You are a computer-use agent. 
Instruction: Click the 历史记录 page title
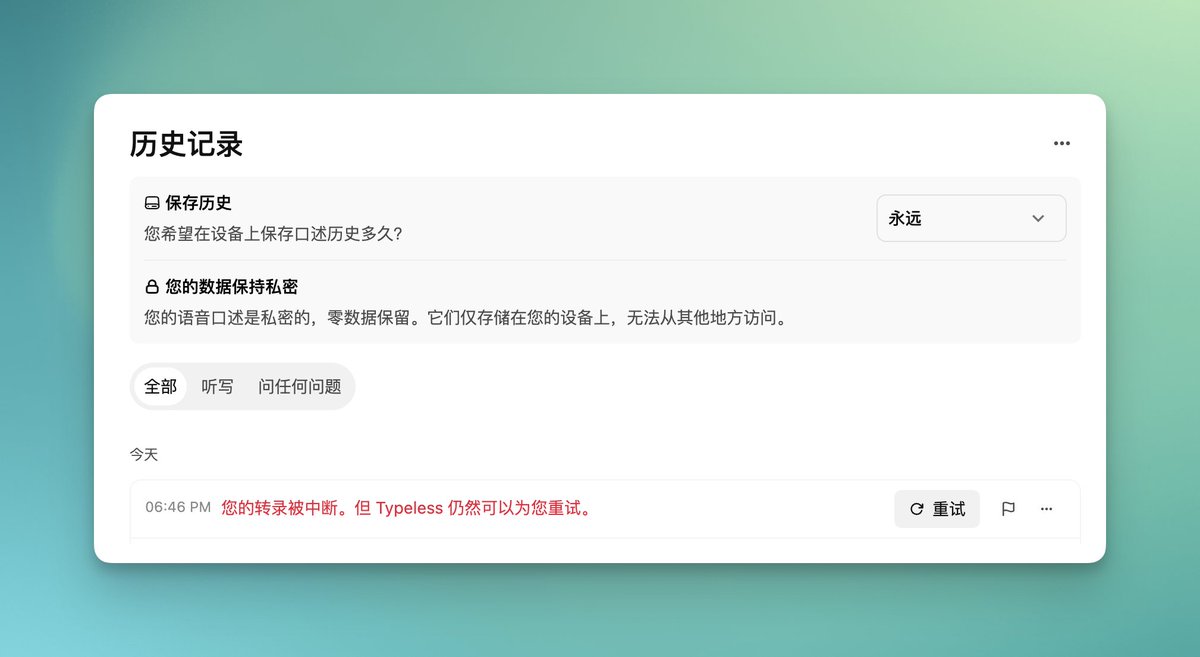click(187, 145)
